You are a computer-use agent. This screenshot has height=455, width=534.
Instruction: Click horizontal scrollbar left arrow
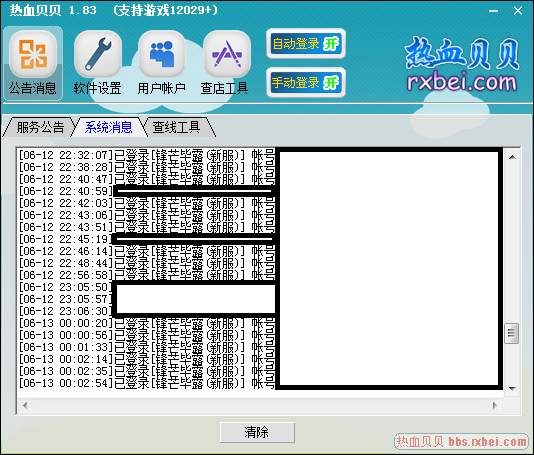pos(25,405)
